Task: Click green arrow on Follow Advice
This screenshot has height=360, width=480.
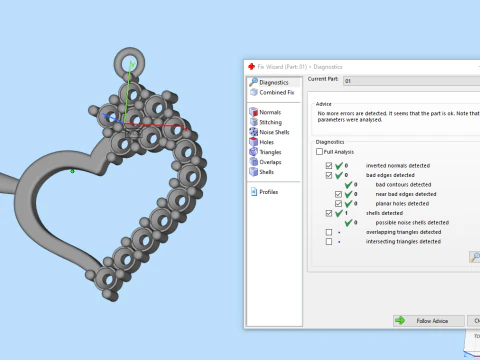Action: [400, 321]
